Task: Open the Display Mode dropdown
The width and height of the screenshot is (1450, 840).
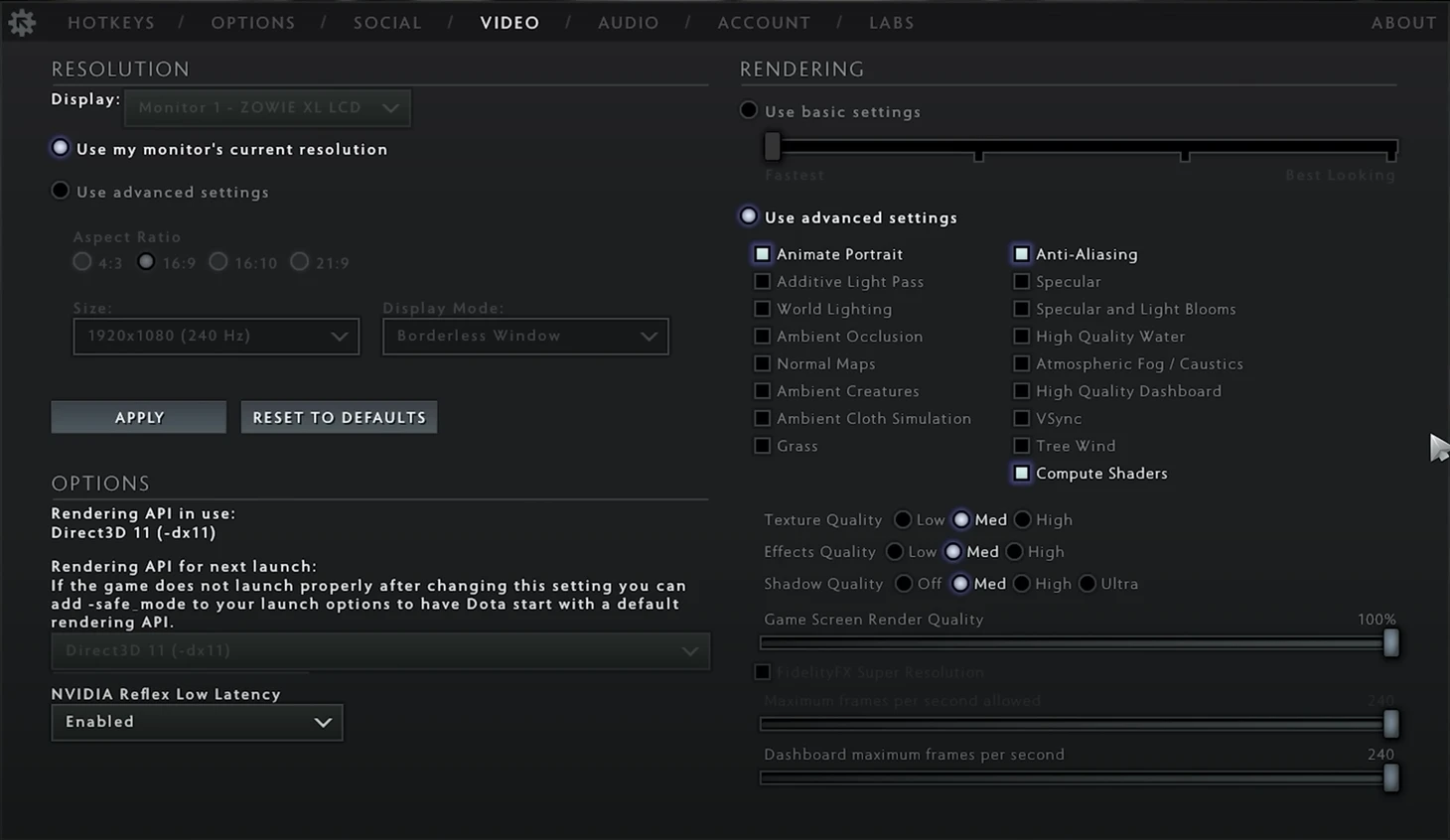Action: click(x=525, y=337)
